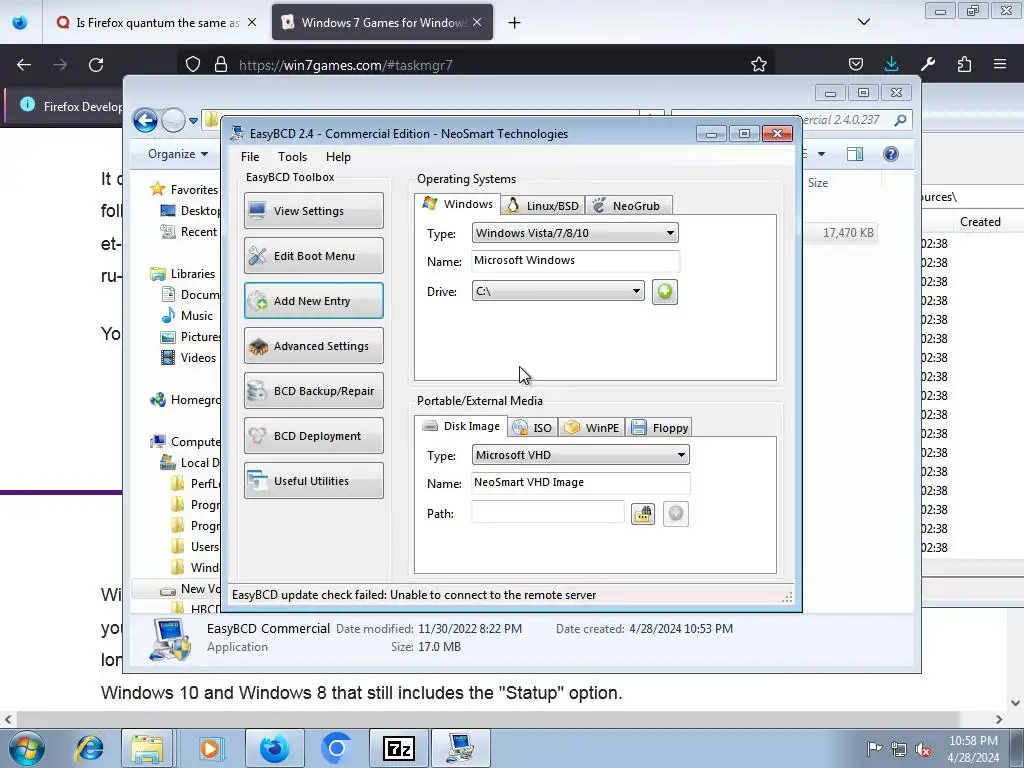The image size is (1024, 768).
Task: Select the Windows operating systems tab
Action: click(x=458, y=204)
